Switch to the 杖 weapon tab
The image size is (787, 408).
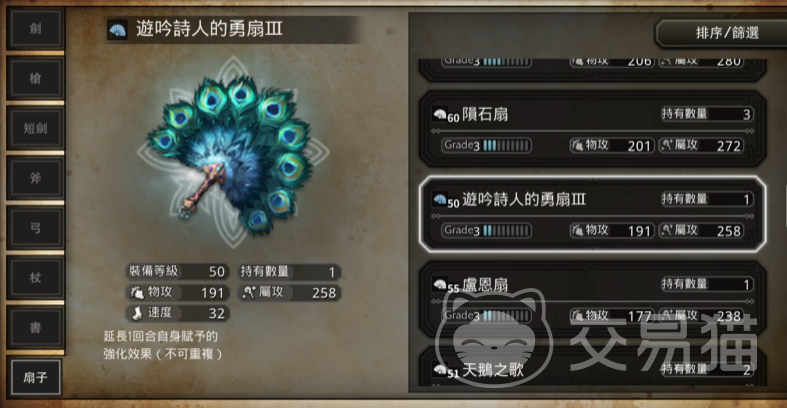(x=35, y=277)
